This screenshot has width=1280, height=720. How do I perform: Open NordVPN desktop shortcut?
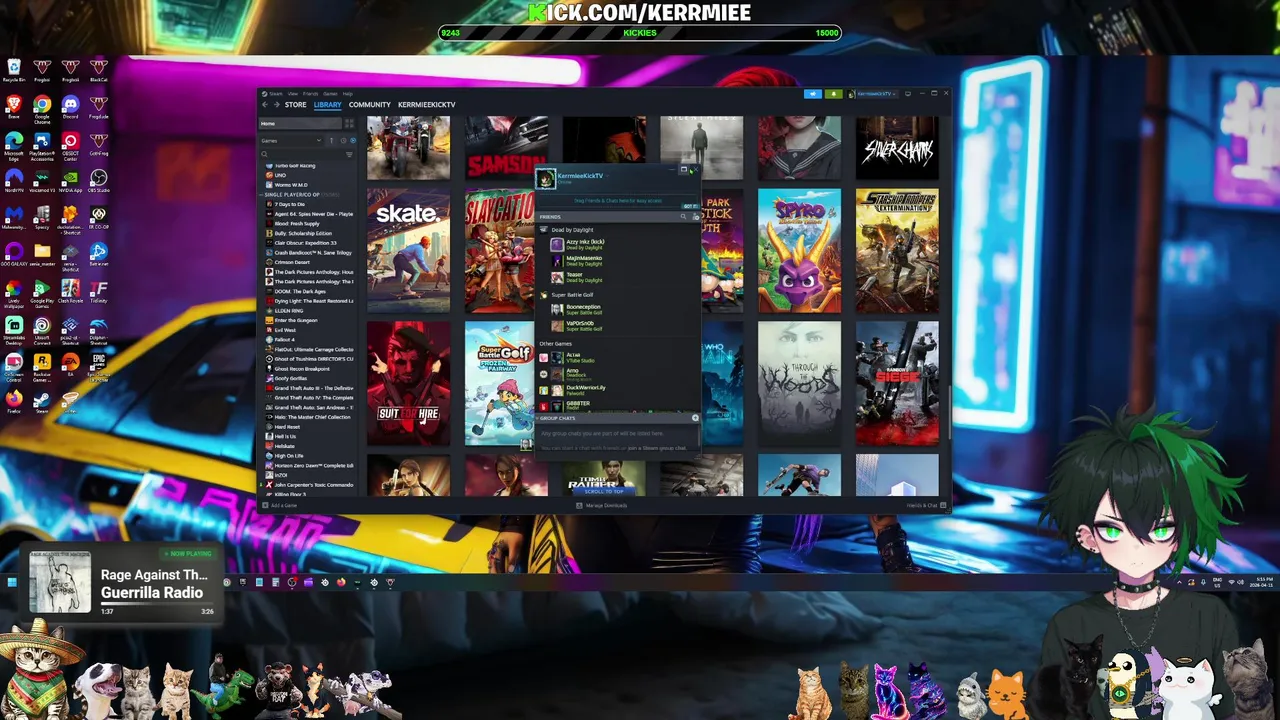[x=14, y=181]
